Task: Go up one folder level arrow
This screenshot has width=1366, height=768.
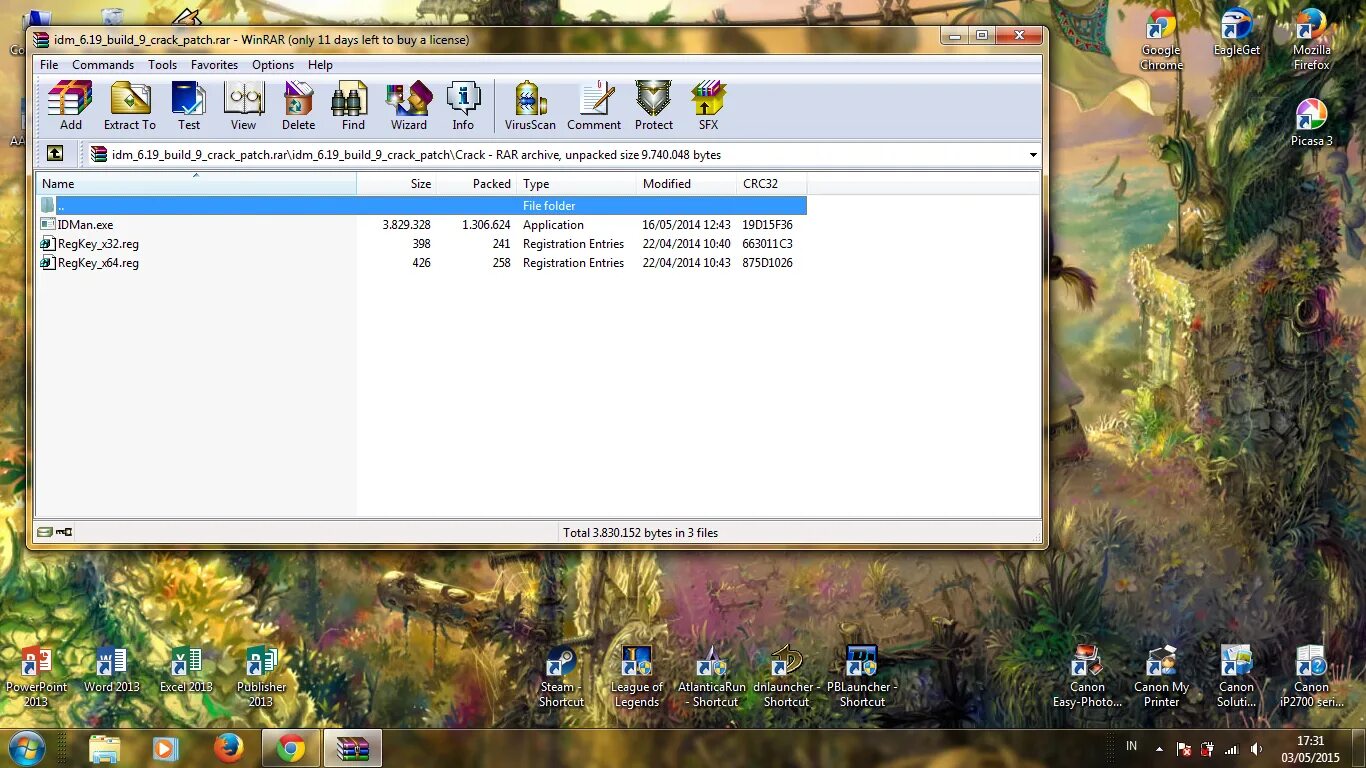Action: pos(55,154)
